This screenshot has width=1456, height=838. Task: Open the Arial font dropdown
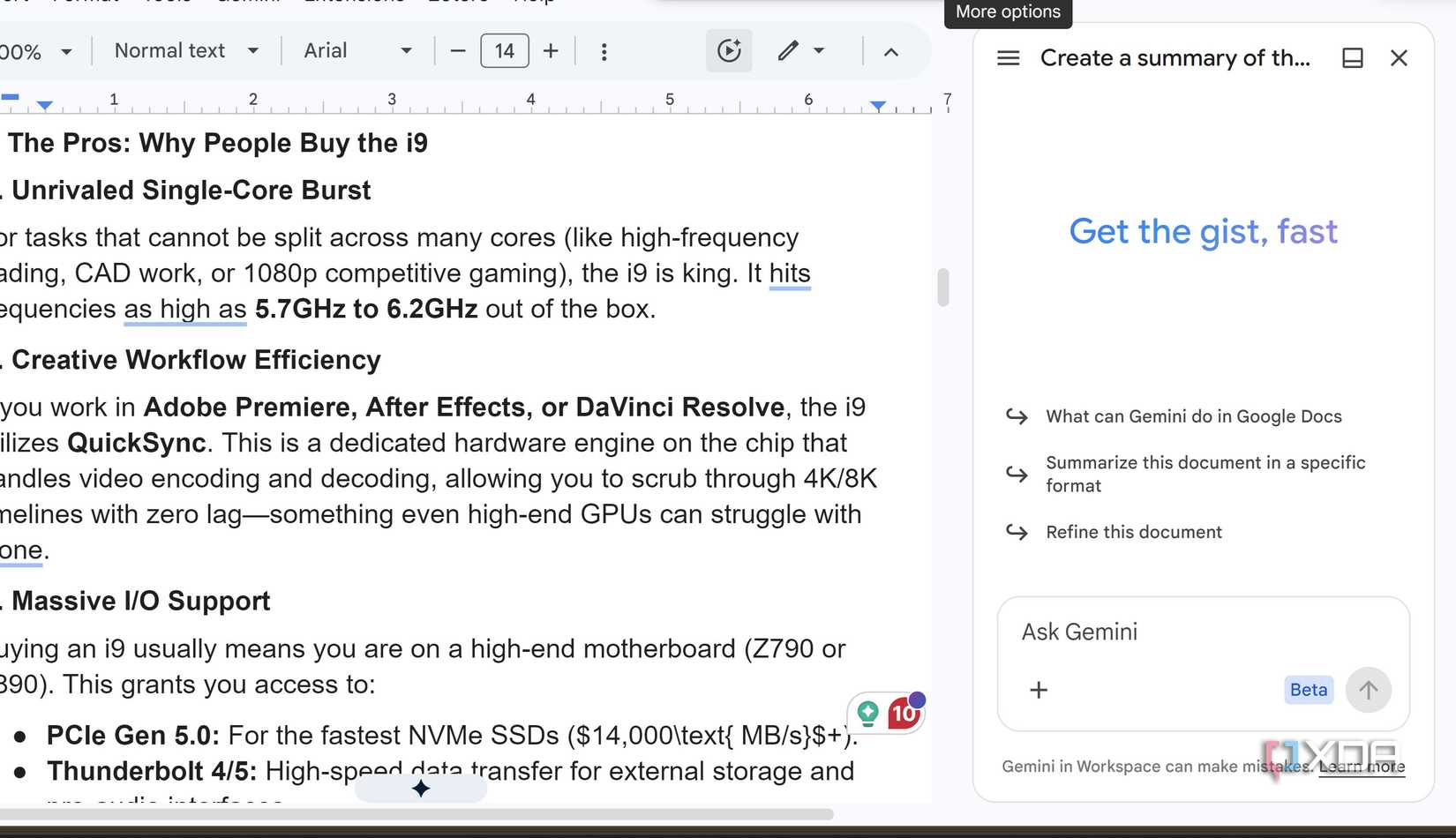(x=357, y=51)
